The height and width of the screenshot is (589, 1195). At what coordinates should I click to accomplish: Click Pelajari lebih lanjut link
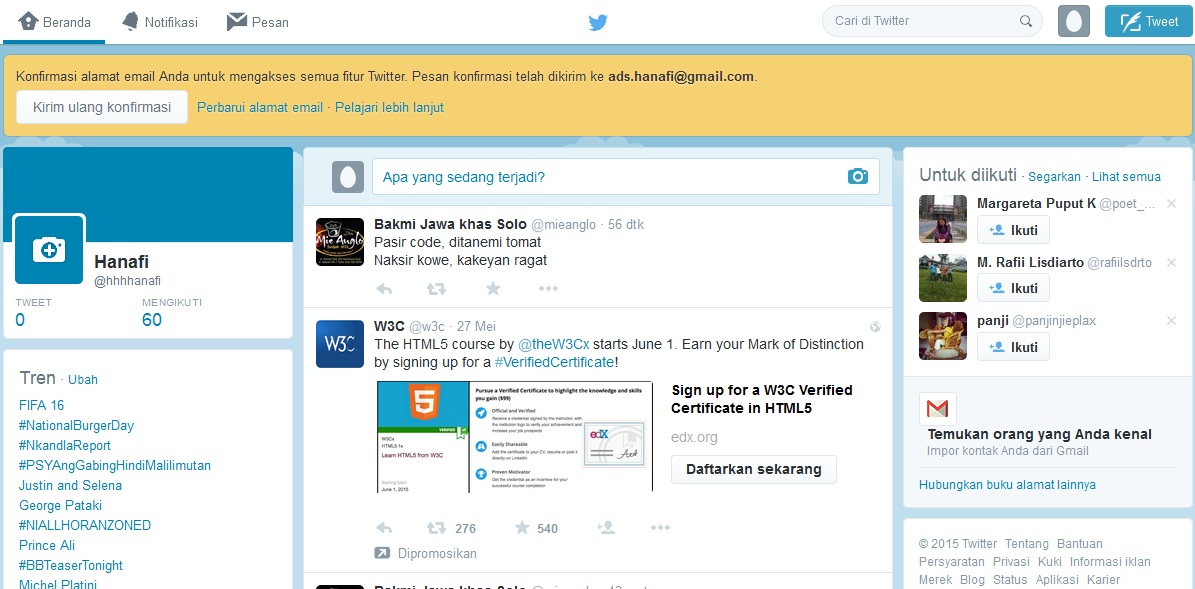pos(389,107)
